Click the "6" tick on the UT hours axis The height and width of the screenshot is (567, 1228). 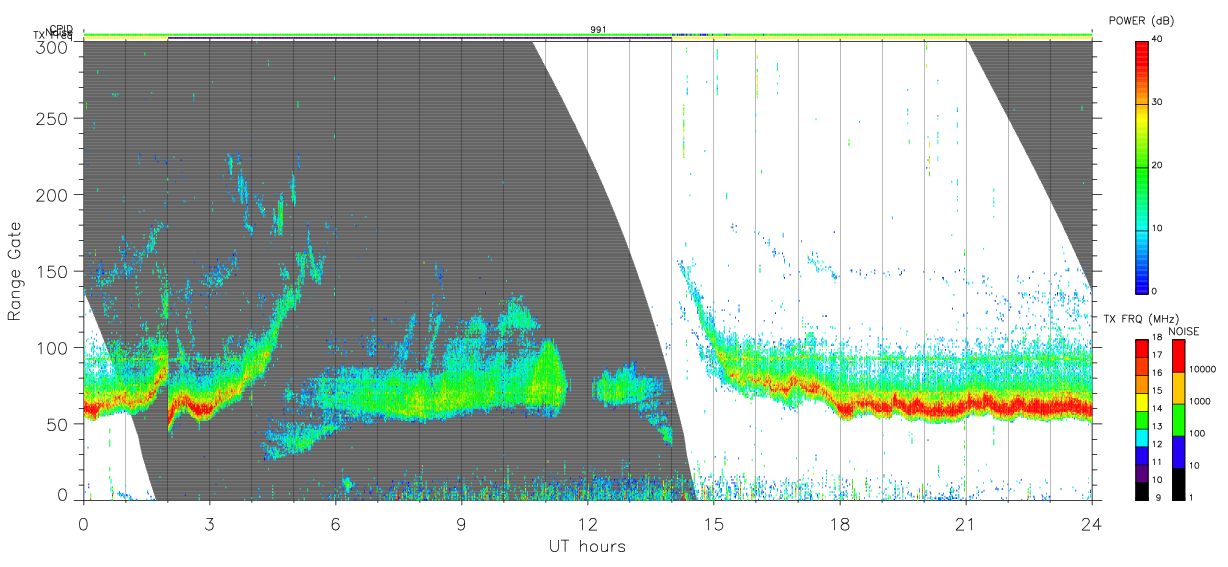(x=335, y=523)
